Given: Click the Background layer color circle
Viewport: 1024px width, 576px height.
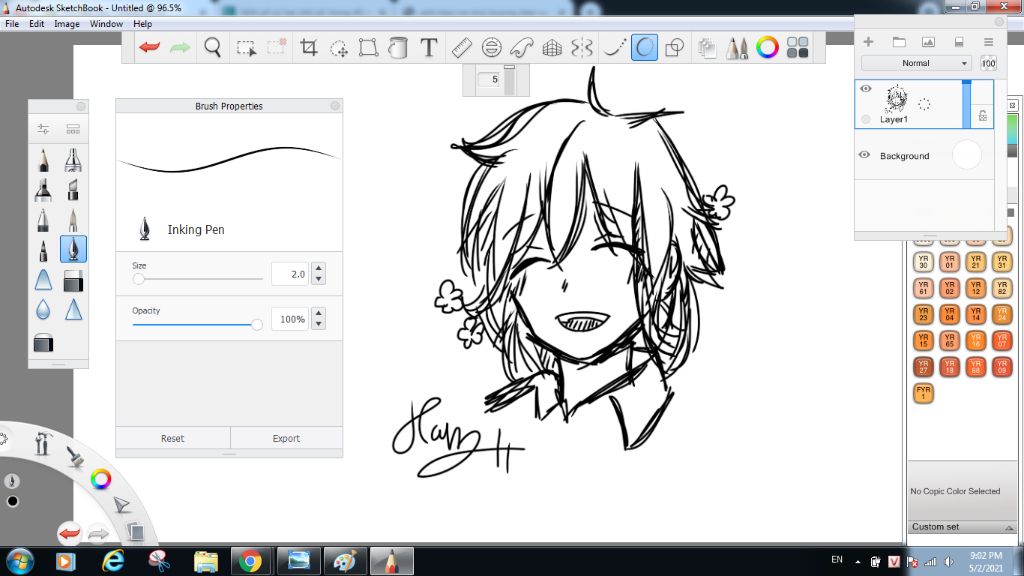Looking at the screenshot, I should [x=967, y=155].
